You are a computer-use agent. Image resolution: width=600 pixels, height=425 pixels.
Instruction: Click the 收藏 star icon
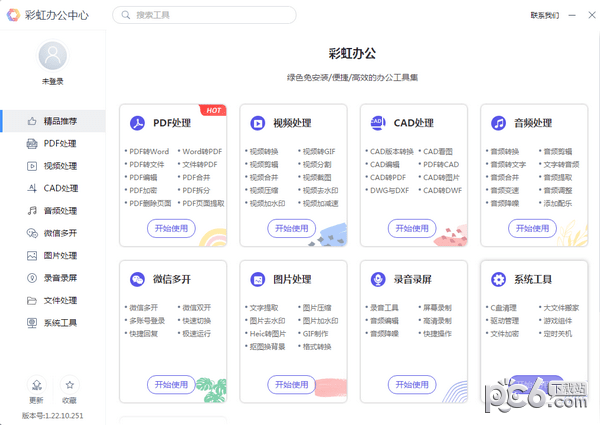tap(70, 385)
